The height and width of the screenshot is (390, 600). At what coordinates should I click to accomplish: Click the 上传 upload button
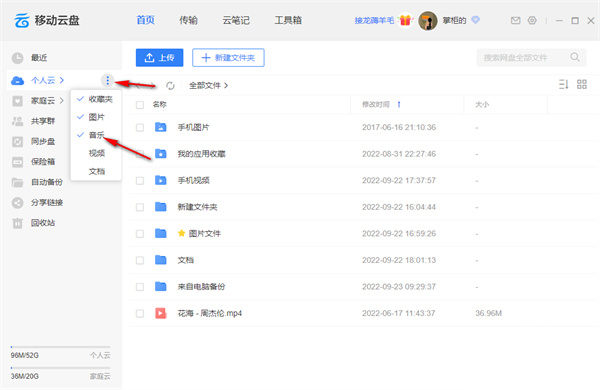[160, 58]
